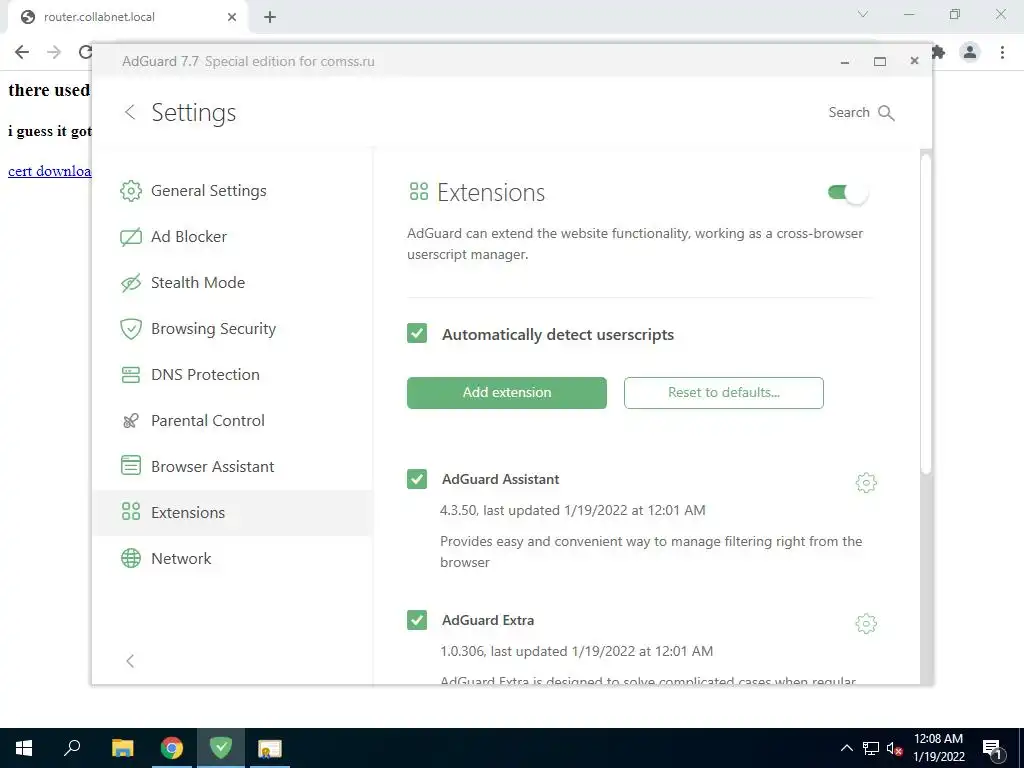Click the Network globe icon

point(131,558)
